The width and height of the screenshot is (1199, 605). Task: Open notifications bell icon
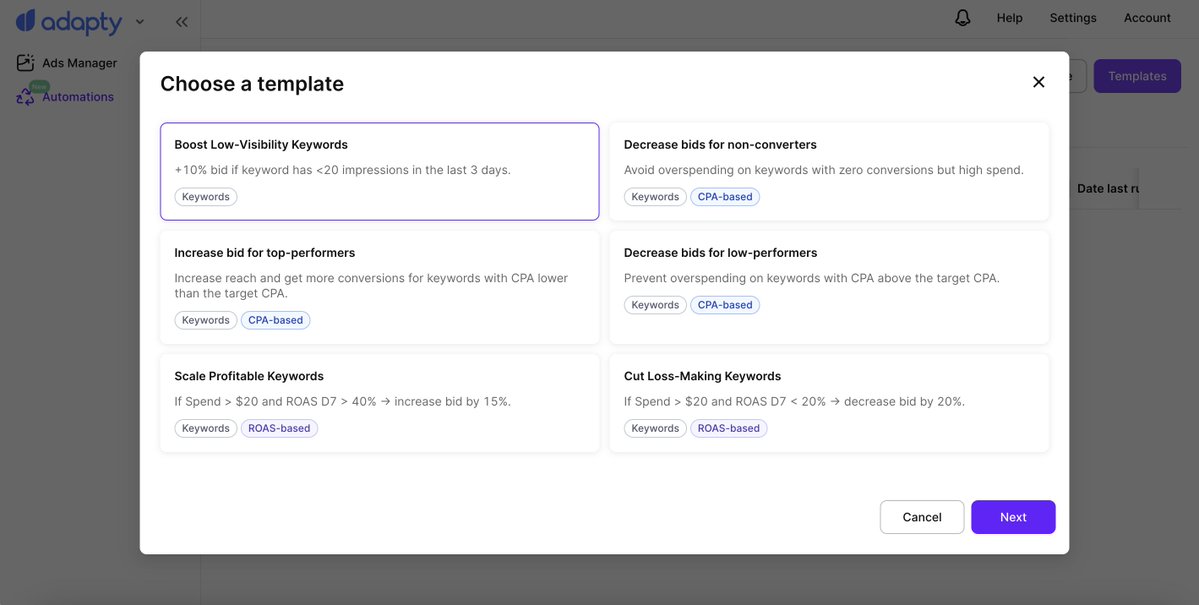[x=962, y=18]
